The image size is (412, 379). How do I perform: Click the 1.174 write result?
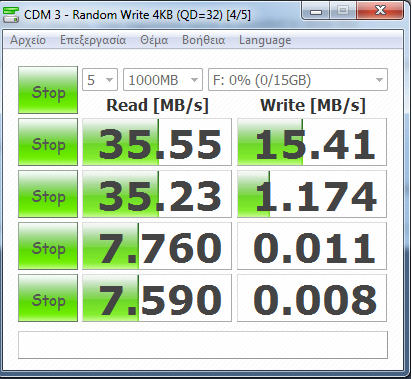click(312, 194)
